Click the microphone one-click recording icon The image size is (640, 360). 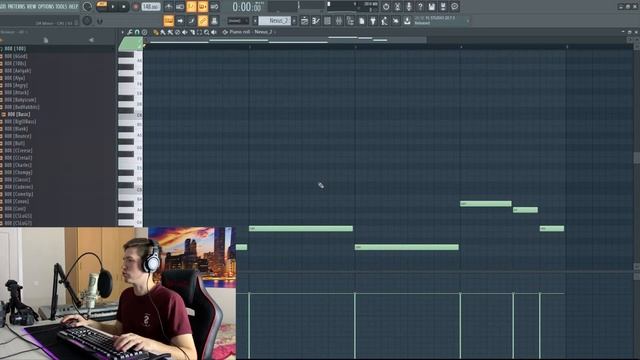pyautogui.click(x=409, y=7)
